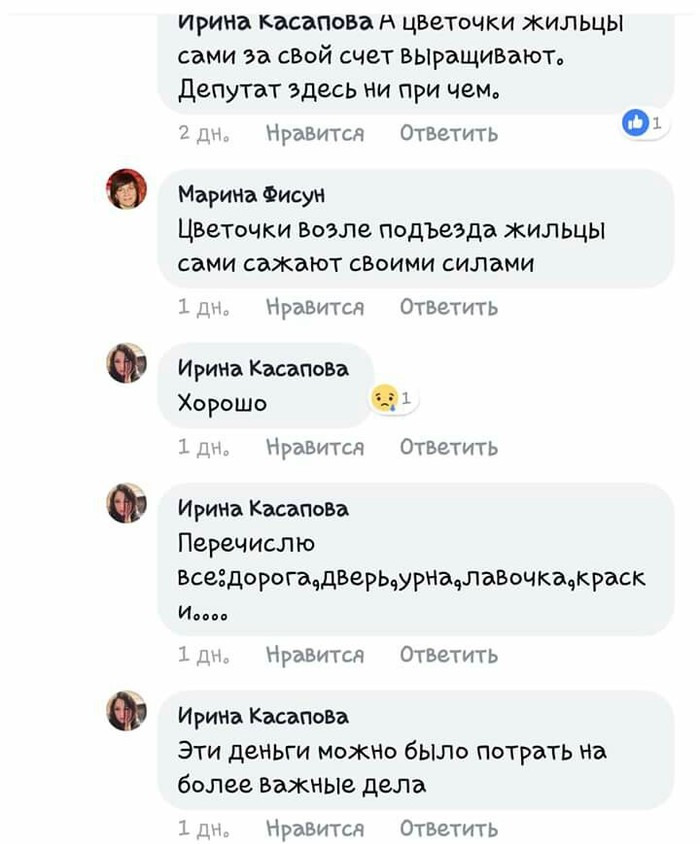700x844 pixels.
Task: Click Ответить under the "Перечислю" comment
Action: (x=449, y=655)
